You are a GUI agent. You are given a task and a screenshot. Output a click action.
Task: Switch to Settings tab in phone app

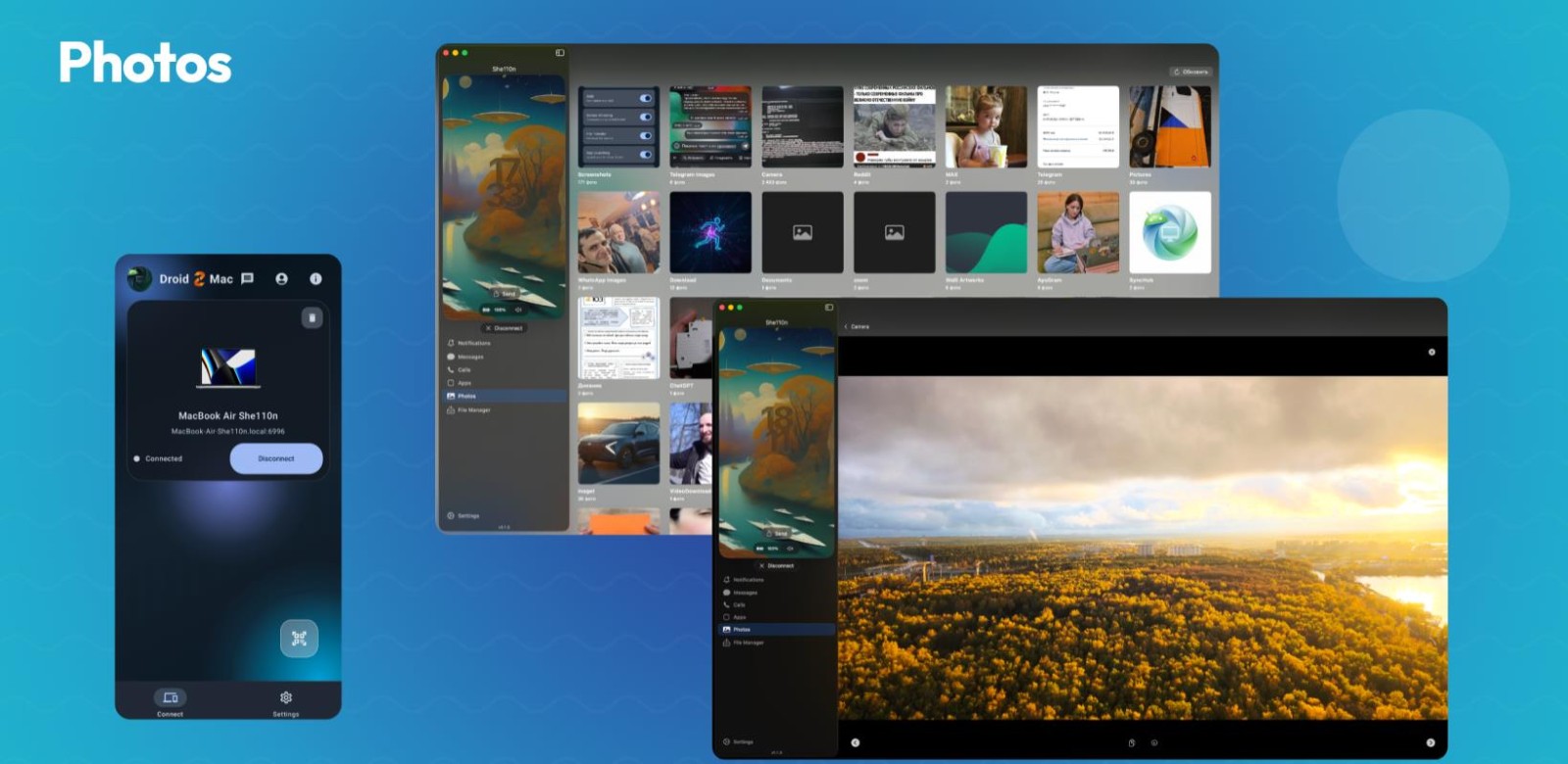285,701
